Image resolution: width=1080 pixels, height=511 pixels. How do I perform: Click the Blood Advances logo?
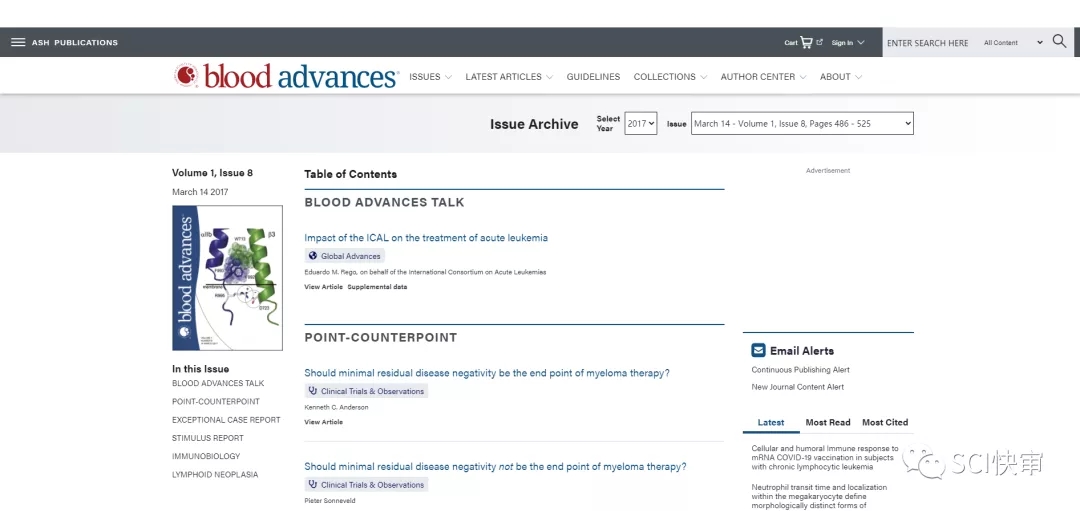[x=286, y=76]
